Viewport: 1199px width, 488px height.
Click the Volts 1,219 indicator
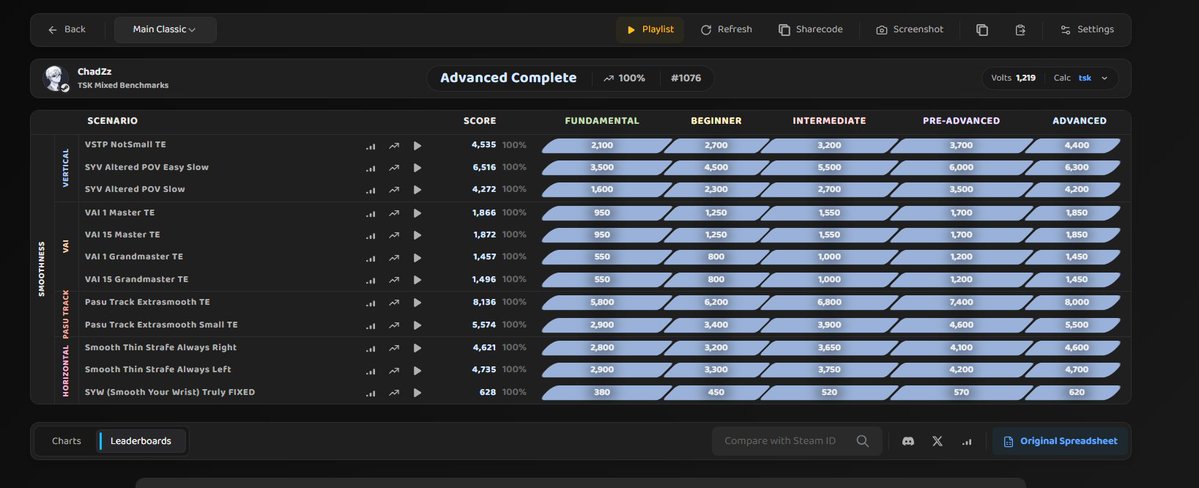(x=1013, y=78)
